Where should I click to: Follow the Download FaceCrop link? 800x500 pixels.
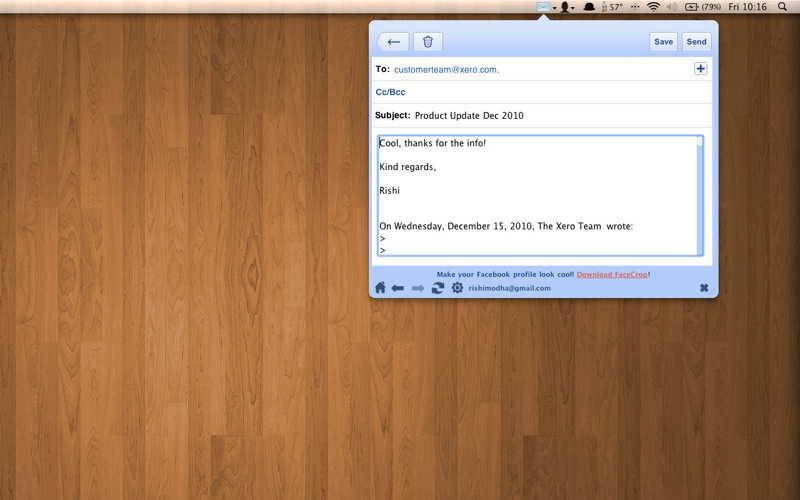tap(612, 274)
